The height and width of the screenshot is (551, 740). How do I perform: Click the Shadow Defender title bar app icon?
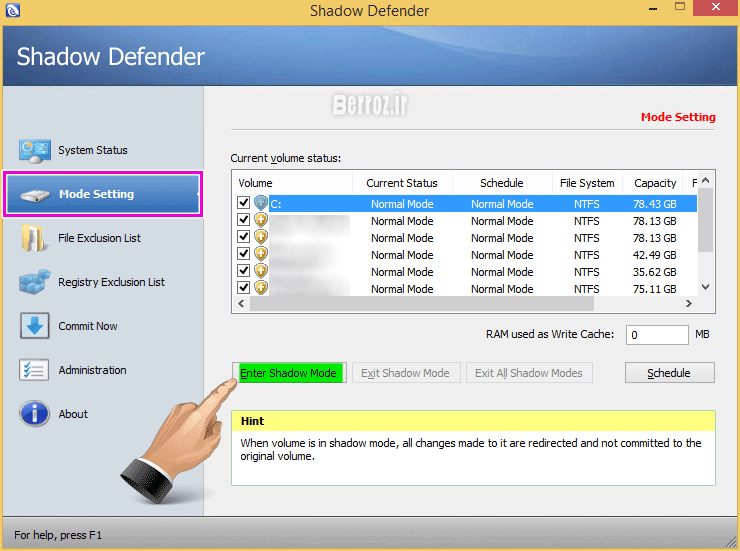[12, 10]
